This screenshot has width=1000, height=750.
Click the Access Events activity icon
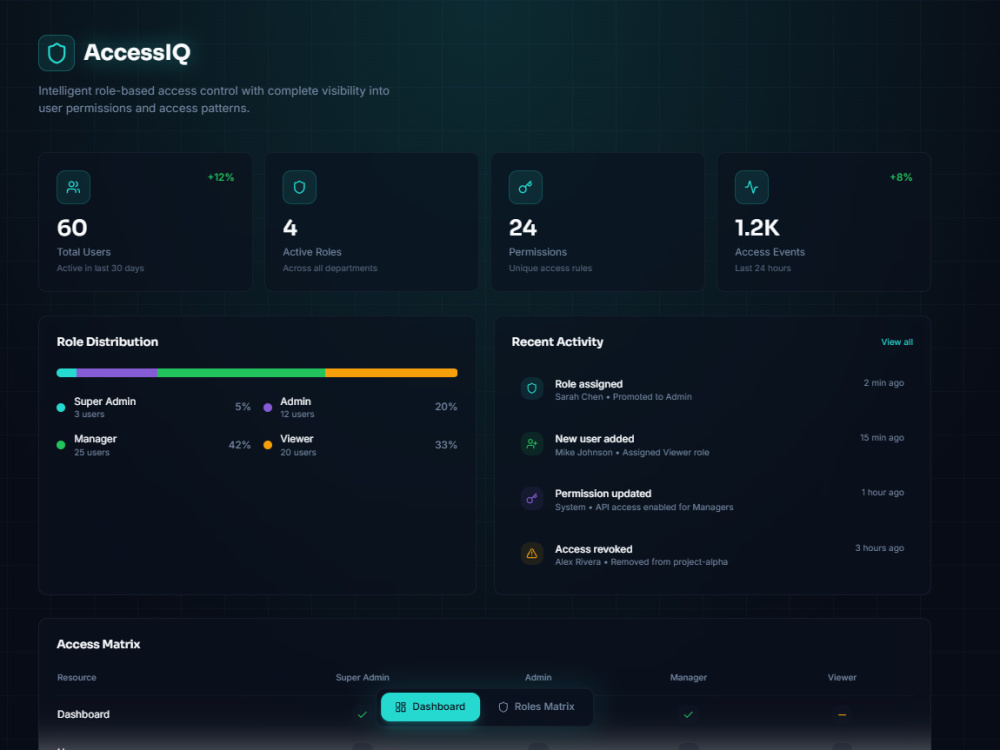[x=751, y=187]
